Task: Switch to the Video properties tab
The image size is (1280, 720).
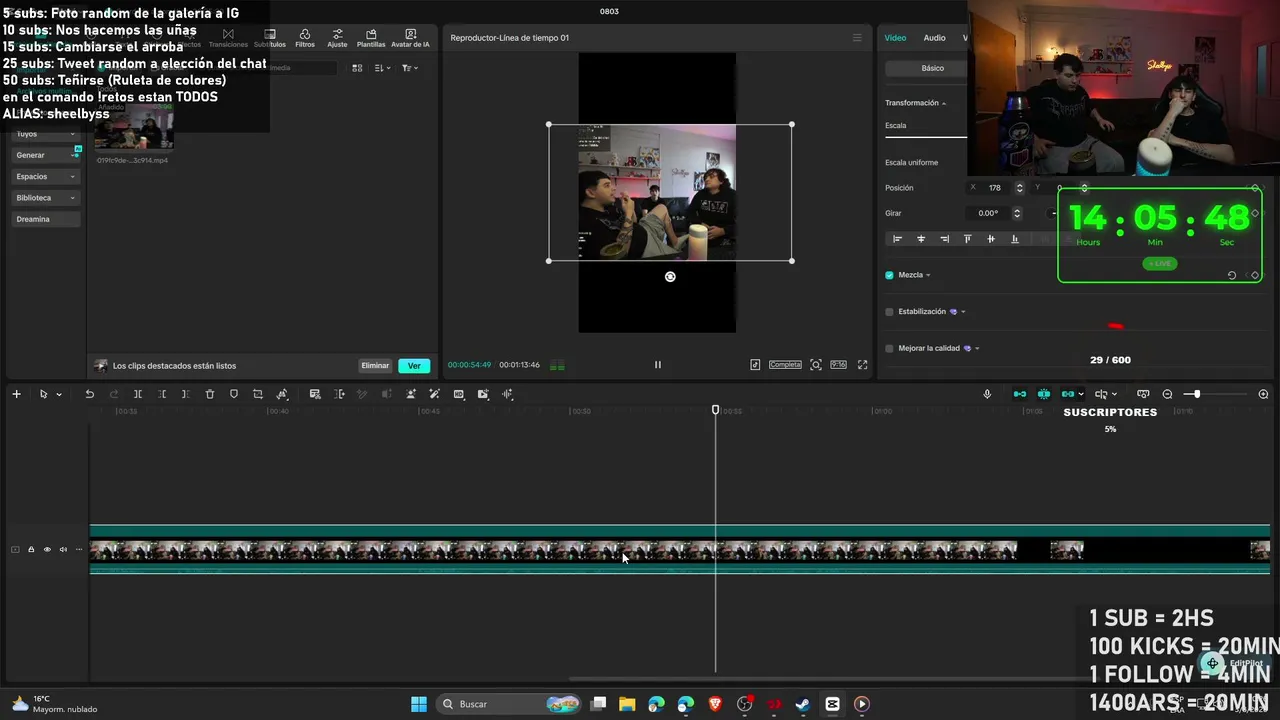Action: (x=895, y=38)
